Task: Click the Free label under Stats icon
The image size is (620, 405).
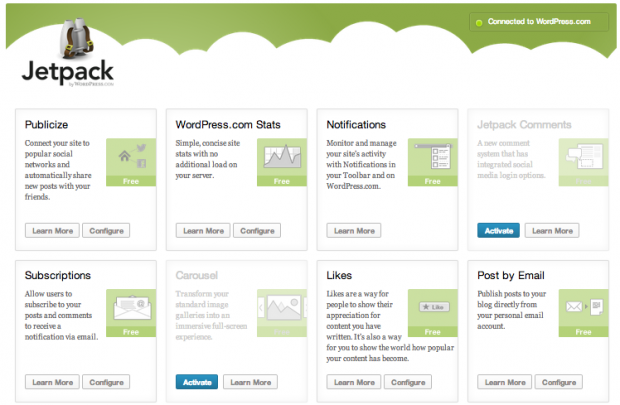Action: (282, 181)
